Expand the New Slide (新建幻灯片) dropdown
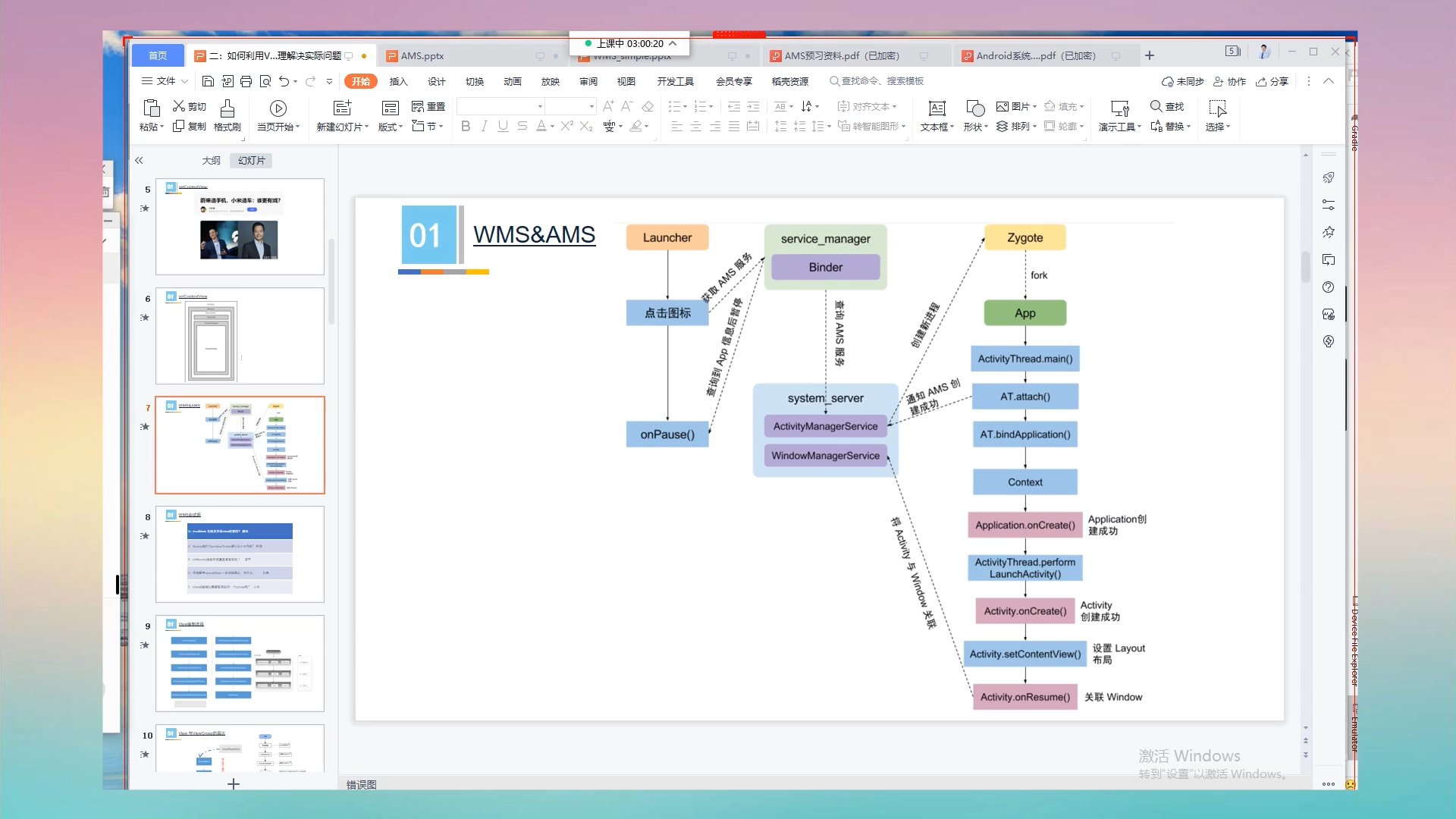This screenshot has width=1456, height=819. click(x=366, y=127)
